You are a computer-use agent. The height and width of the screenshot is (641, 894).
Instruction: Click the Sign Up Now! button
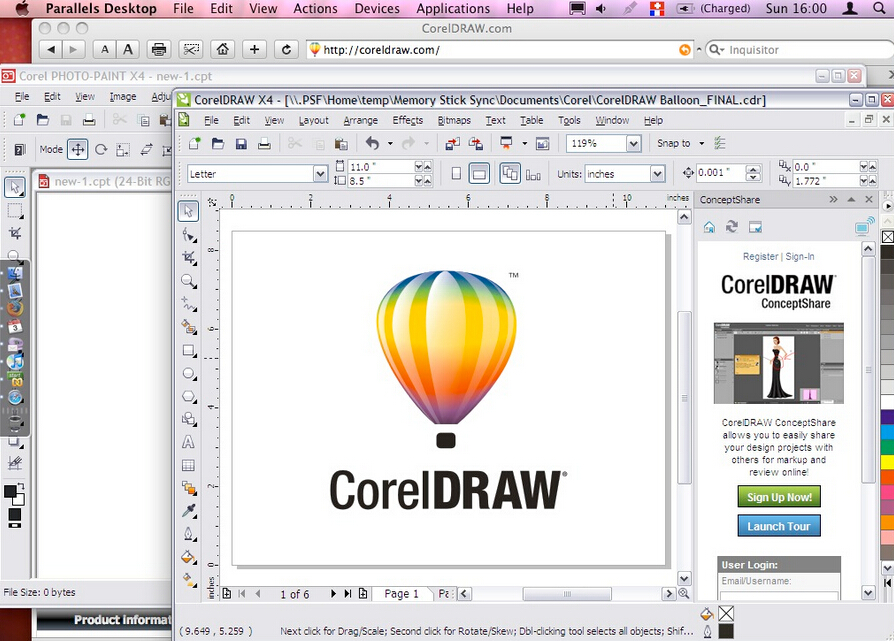pos(779,497)
